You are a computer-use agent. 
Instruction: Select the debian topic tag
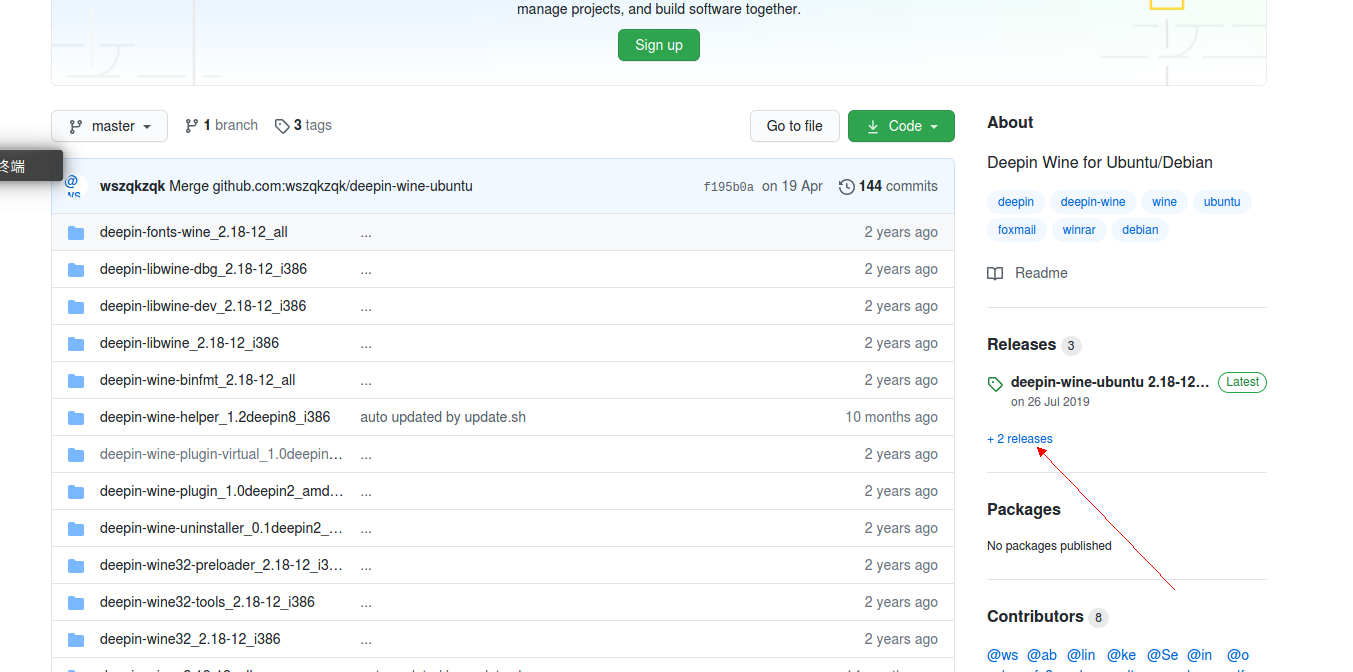coord(1140,230)
